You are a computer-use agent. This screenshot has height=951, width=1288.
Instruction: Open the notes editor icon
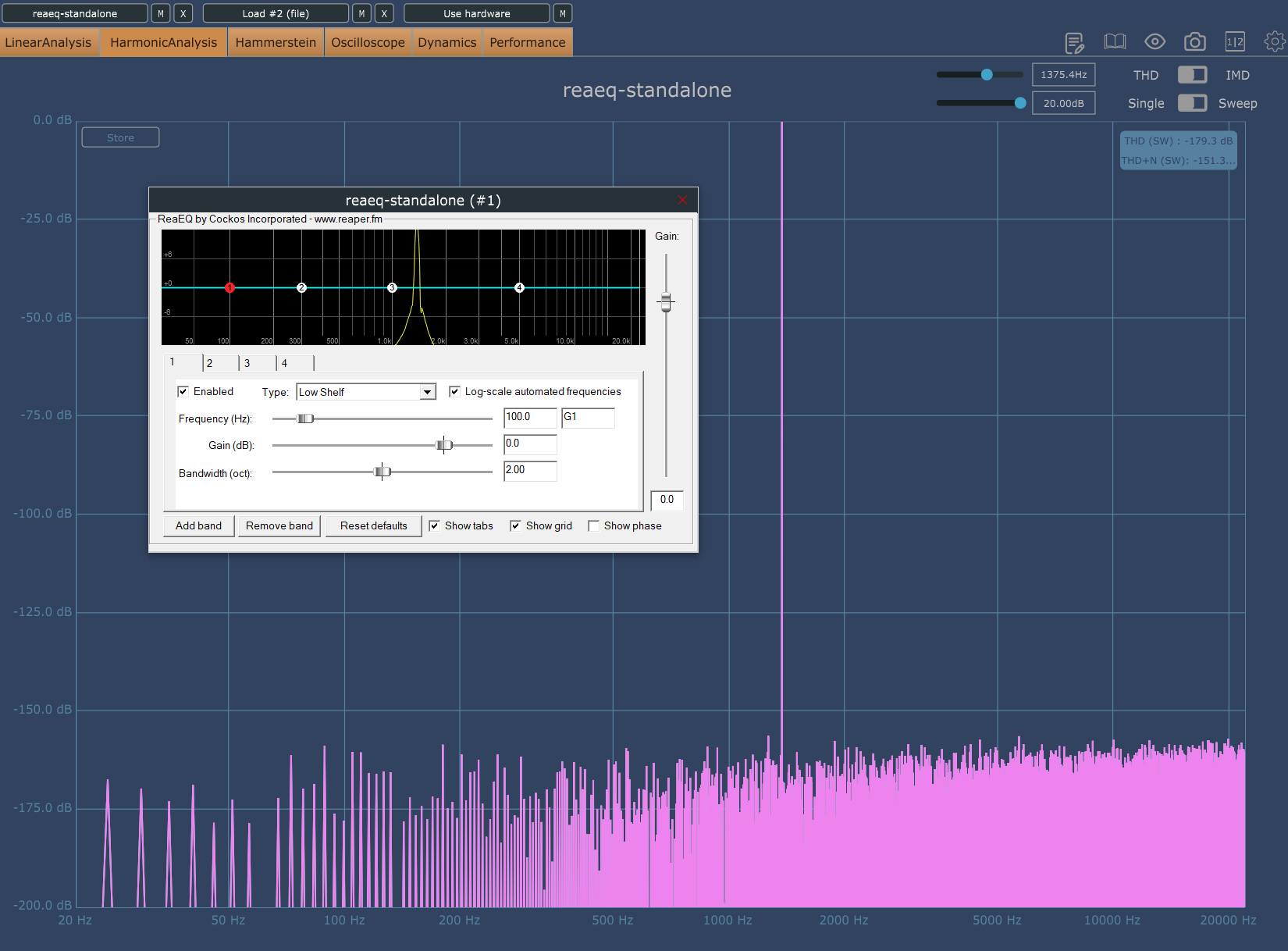(1074, 42)
